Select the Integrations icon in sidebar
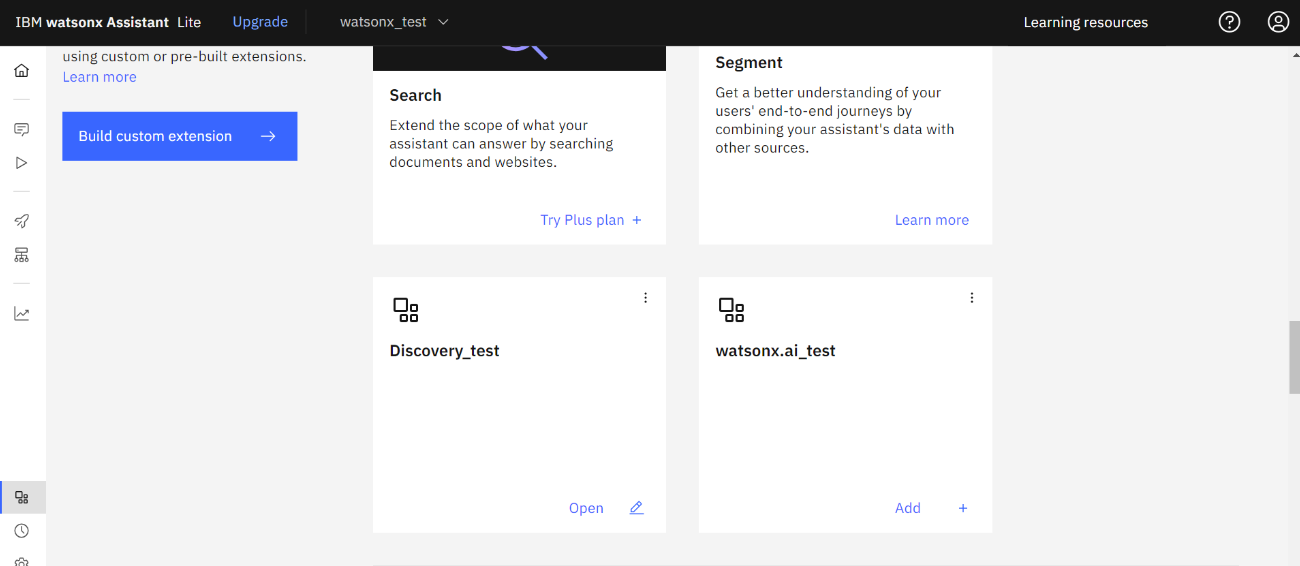The height and width of the screenshot is (566, 1300). coord(22,497)
